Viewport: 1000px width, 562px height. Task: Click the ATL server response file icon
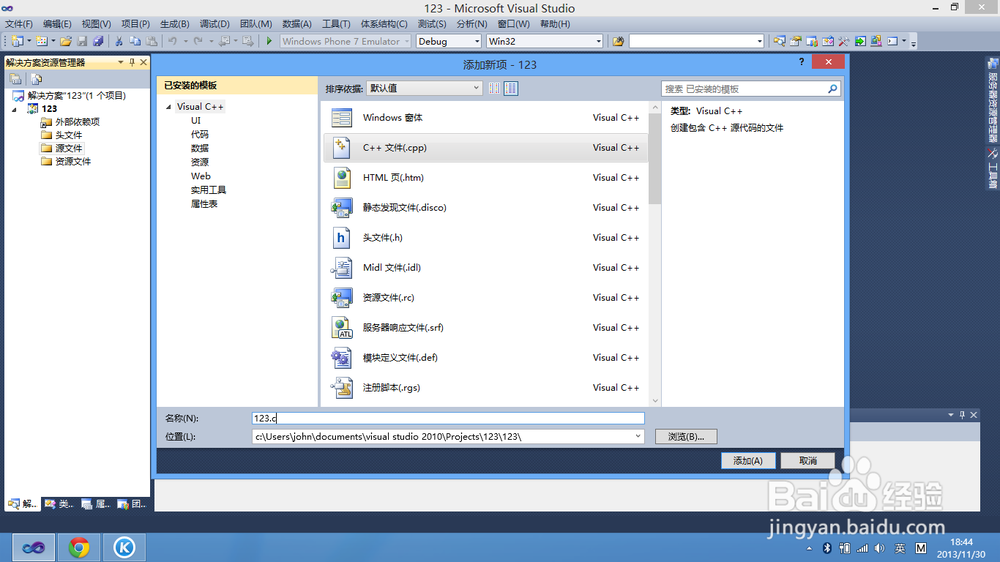[341, 327]
